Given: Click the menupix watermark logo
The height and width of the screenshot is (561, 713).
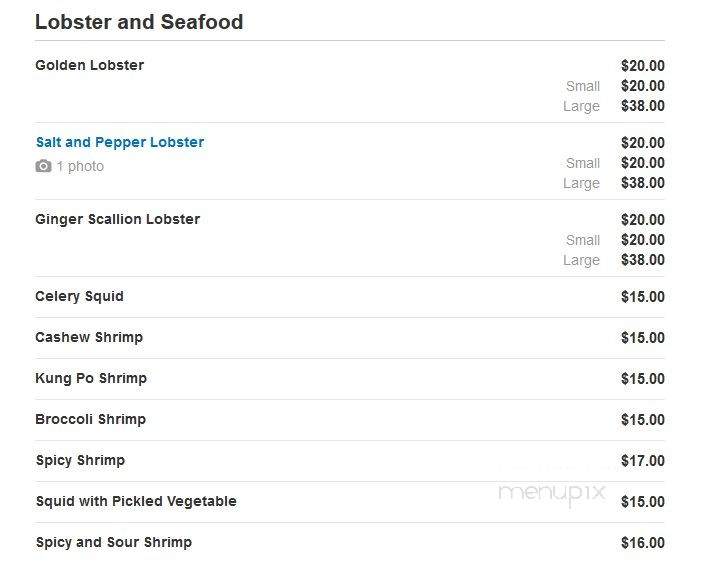Looking at the screenshot, I should point(552,494).
